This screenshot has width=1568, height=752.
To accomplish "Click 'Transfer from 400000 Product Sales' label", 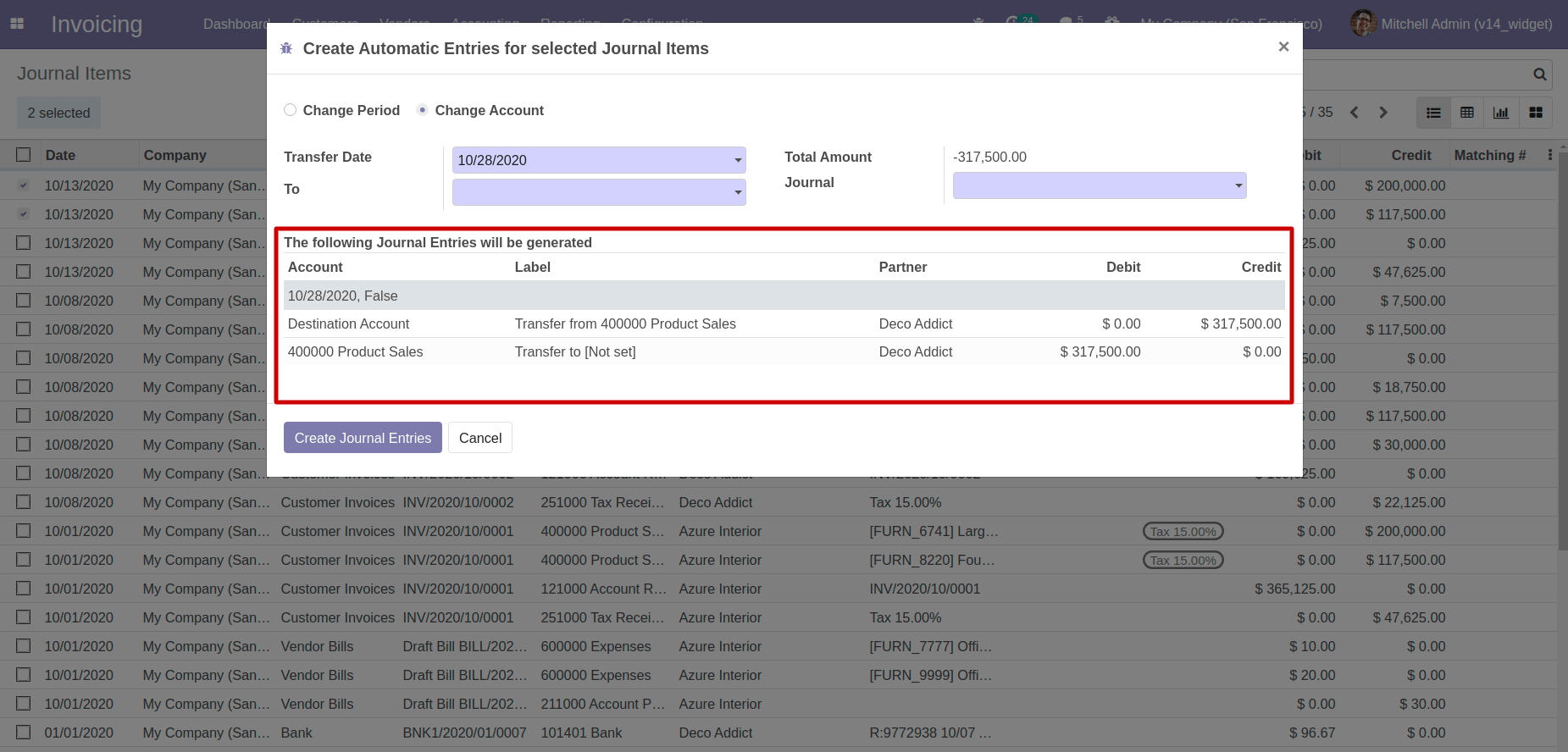I will 625,323.
